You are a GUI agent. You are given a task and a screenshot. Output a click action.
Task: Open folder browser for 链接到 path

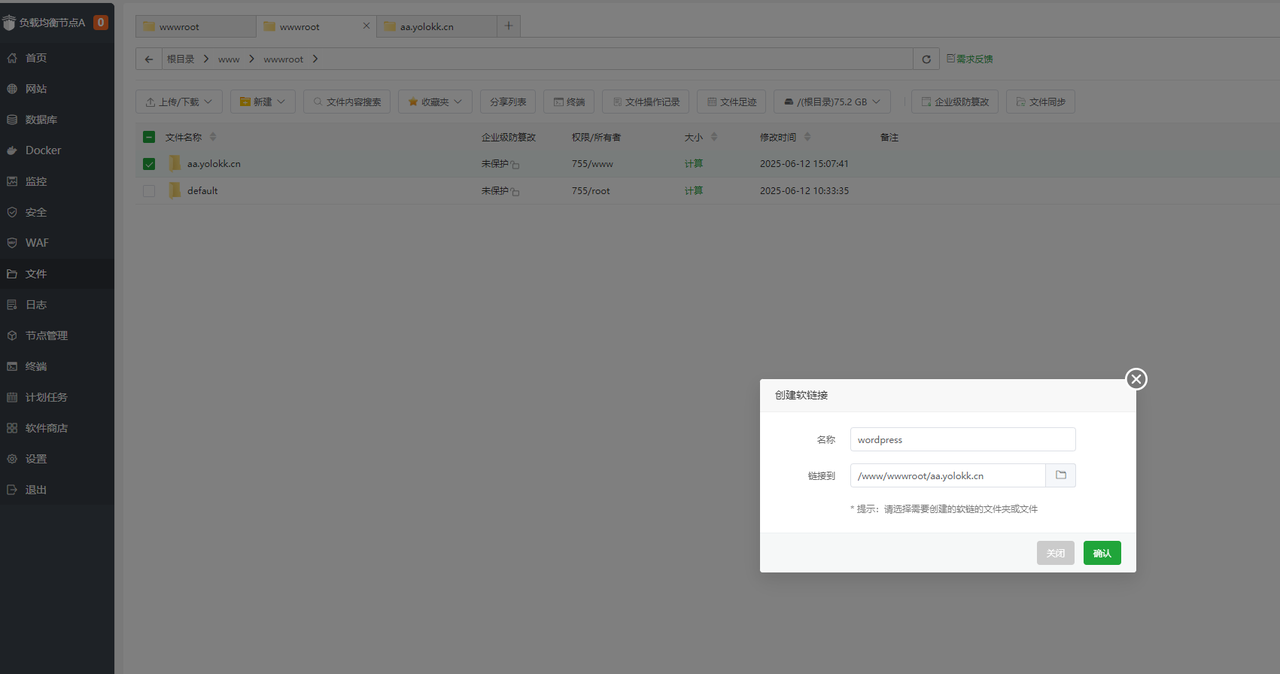[1060, 475]
